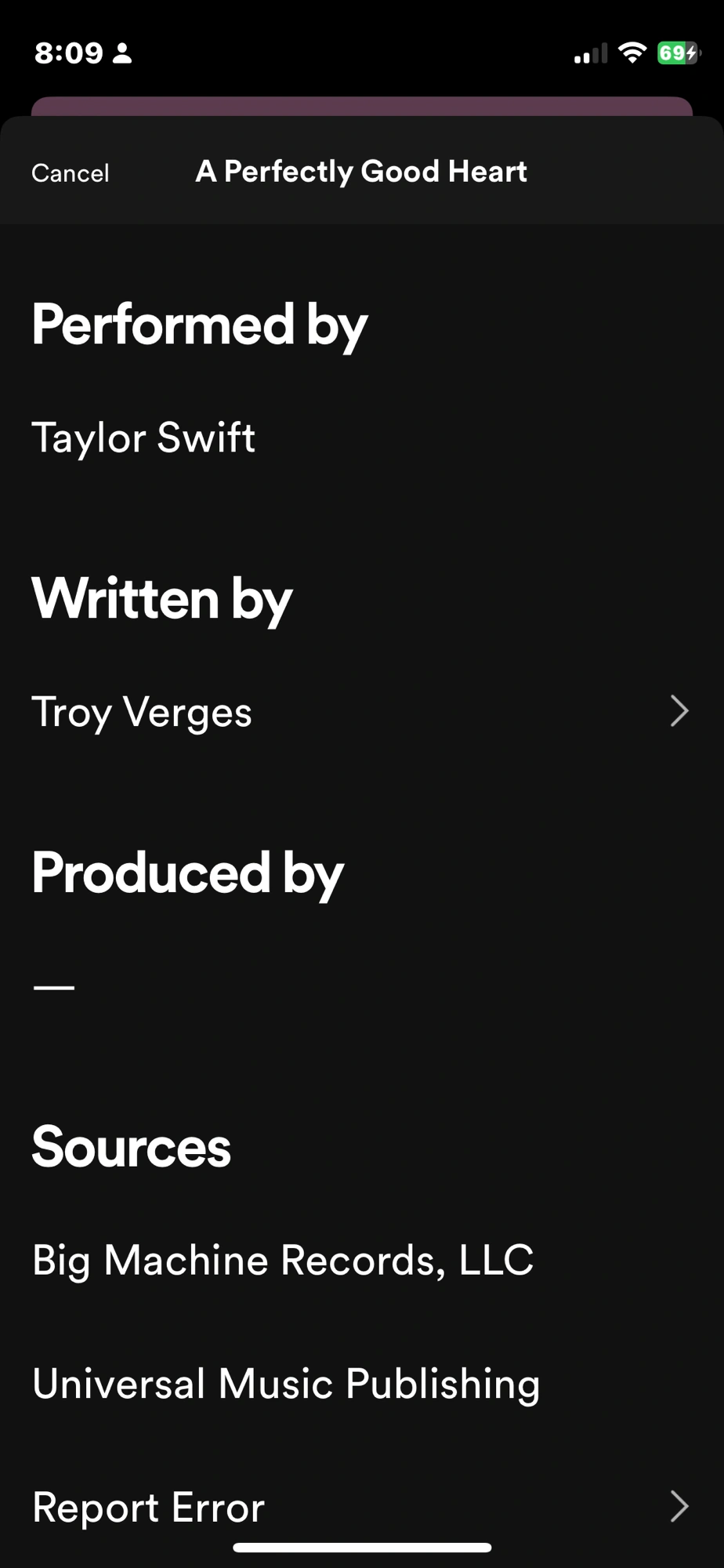Select performer Taylor Swift
Viewport: 724px width, 1568px height.
click(x=143, y=437)
